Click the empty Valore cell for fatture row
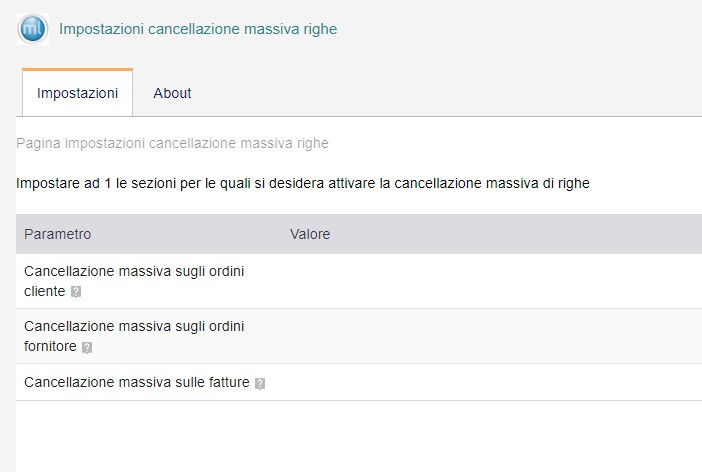The height and width of the screenshot is (472, 702). pos(480,382)
